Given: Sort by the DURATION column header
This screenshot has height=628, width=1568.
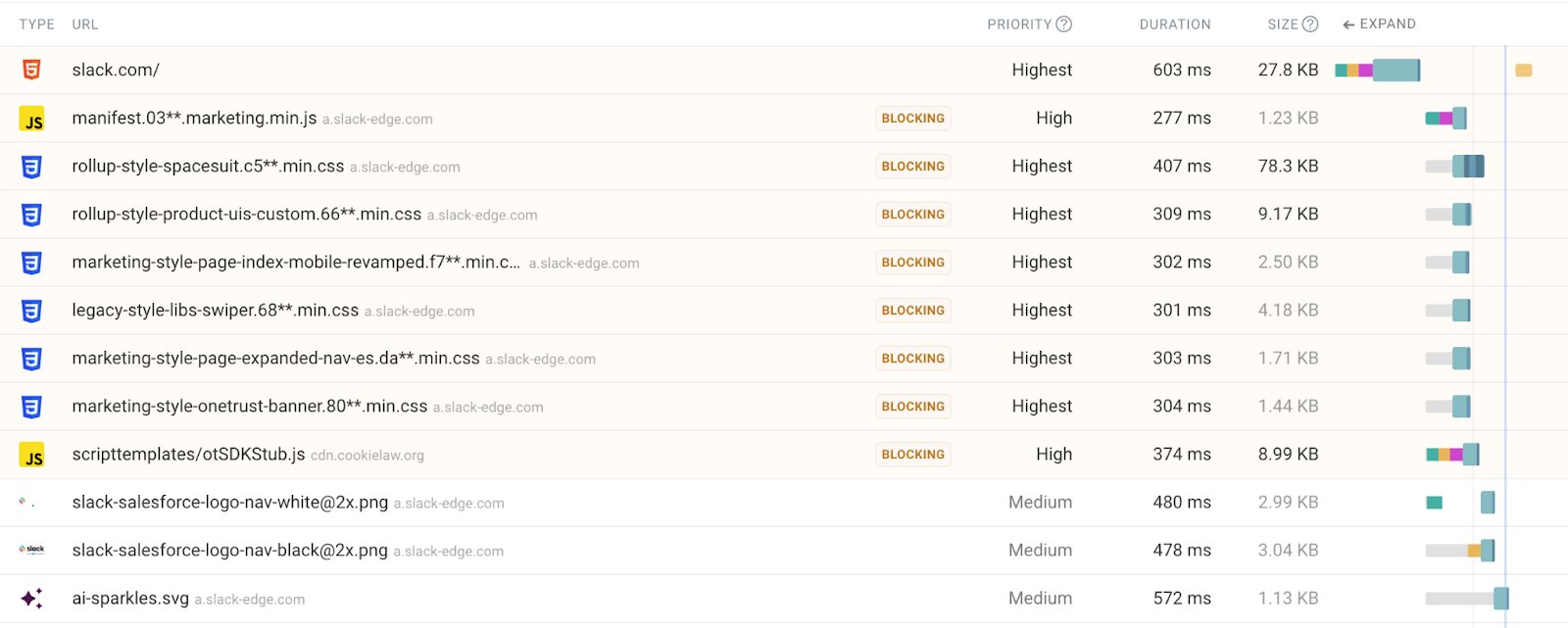Looking at the screenshot, I should pos(1175,24).
